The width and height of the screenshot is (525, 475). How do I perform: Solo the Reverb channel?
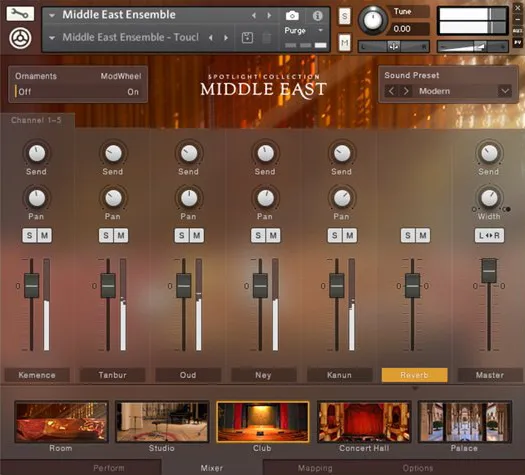point(408,235)
